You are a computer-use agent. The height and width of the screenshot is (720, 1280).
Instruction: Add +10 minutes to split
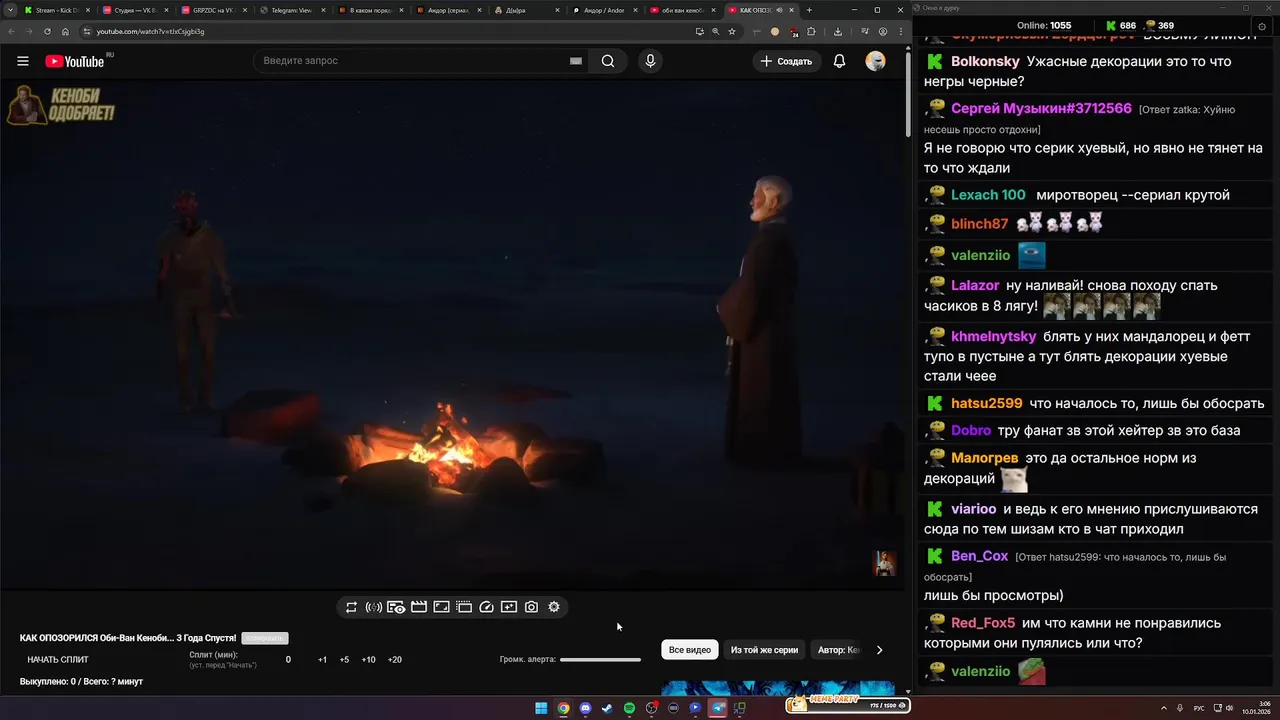pos(368,660)
